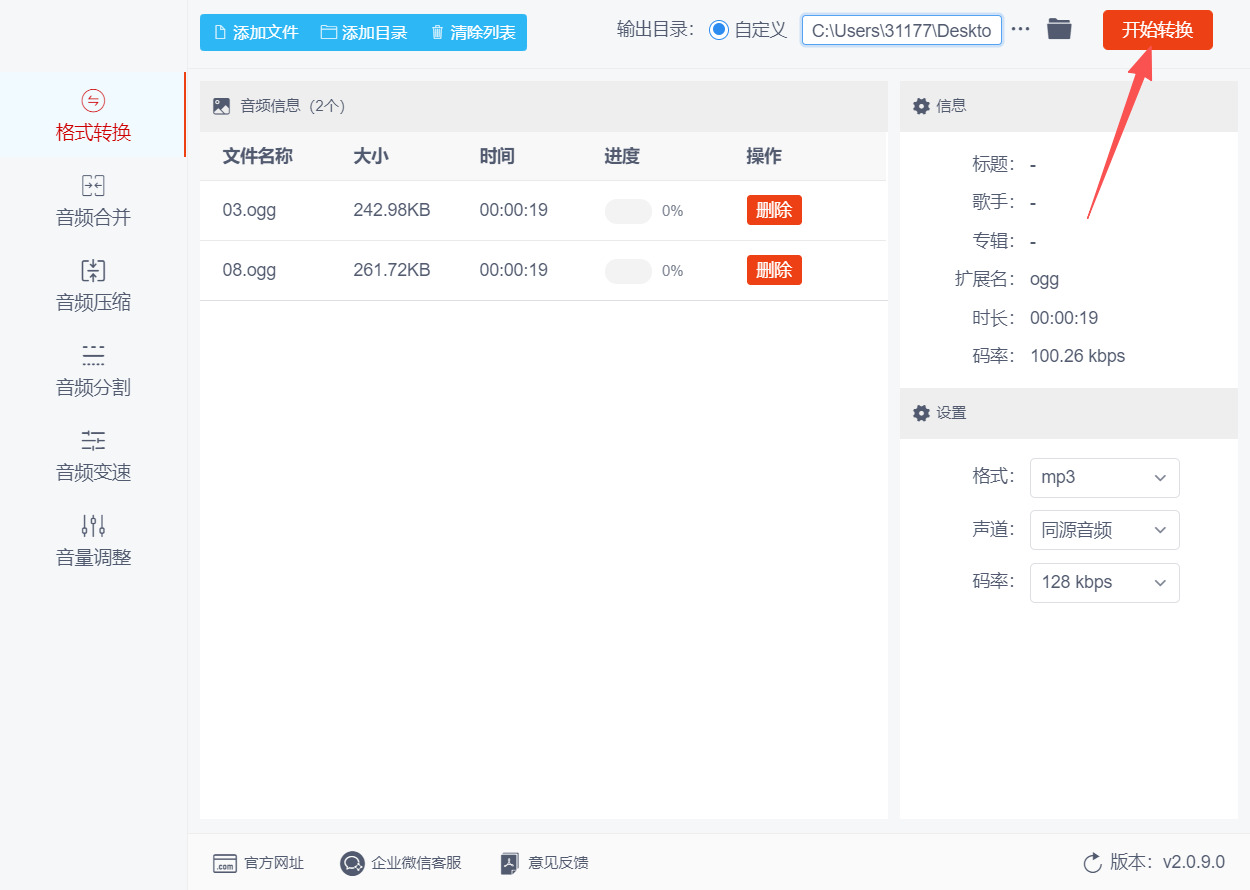Viewport: 1250px width, 890px height.
Task: Select 音频变速 audio speed change
Action: pyautogui.click(x=93, y=455)
